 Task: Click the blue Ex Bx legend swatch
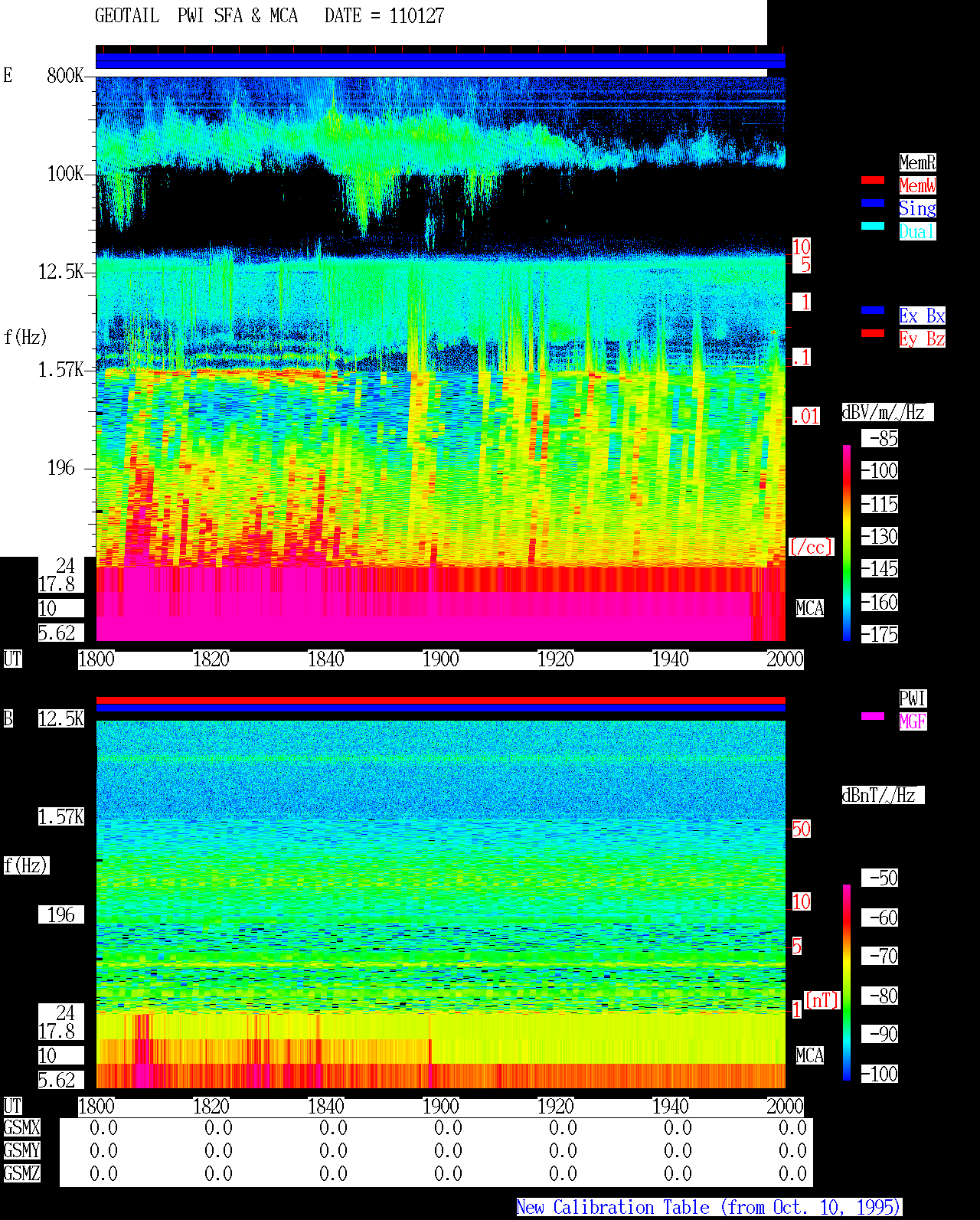click(873, 310)
